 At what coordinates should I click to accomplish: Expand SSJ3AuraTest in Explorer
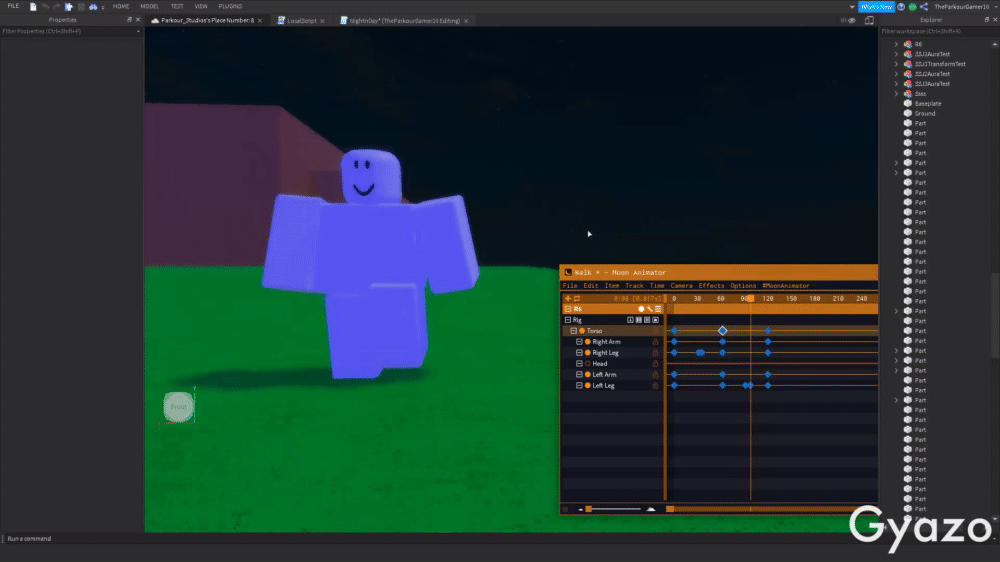[896, 84]
